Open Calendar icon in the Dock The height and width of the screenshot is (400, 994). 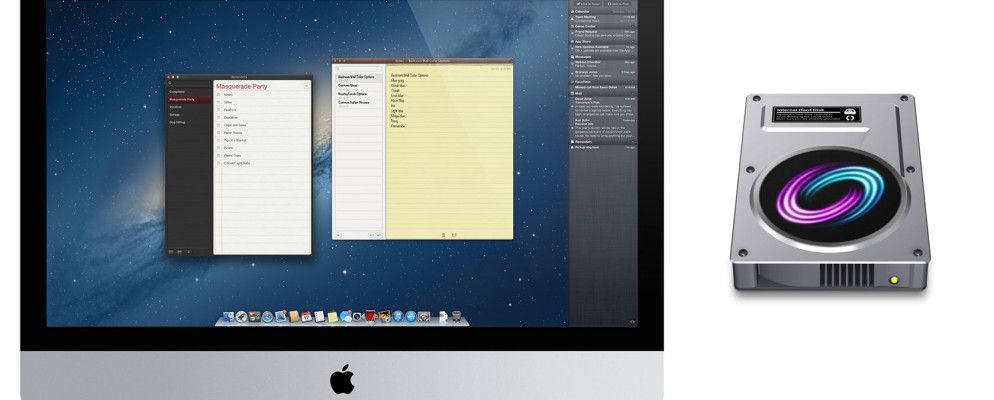click(x=307, y=316)
